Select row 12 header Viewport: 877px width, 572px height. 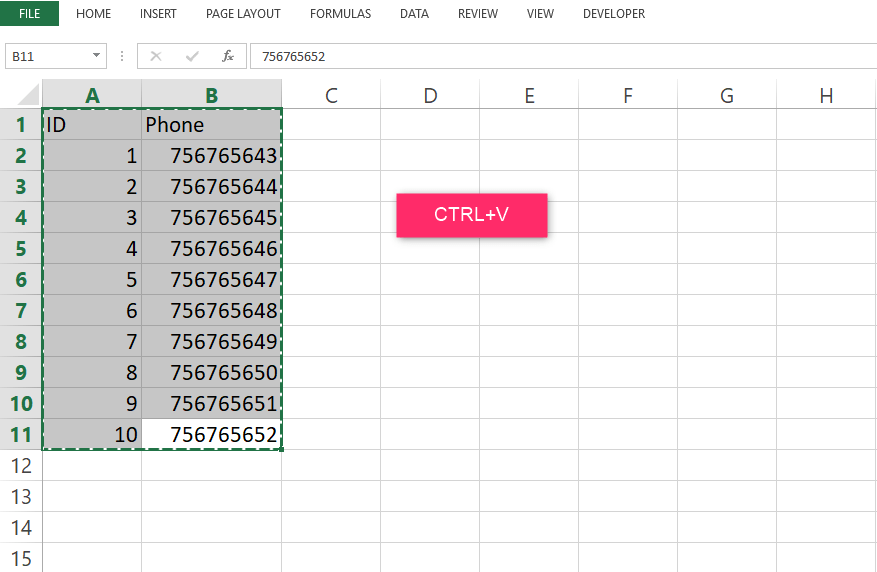[x=21, y=465]
